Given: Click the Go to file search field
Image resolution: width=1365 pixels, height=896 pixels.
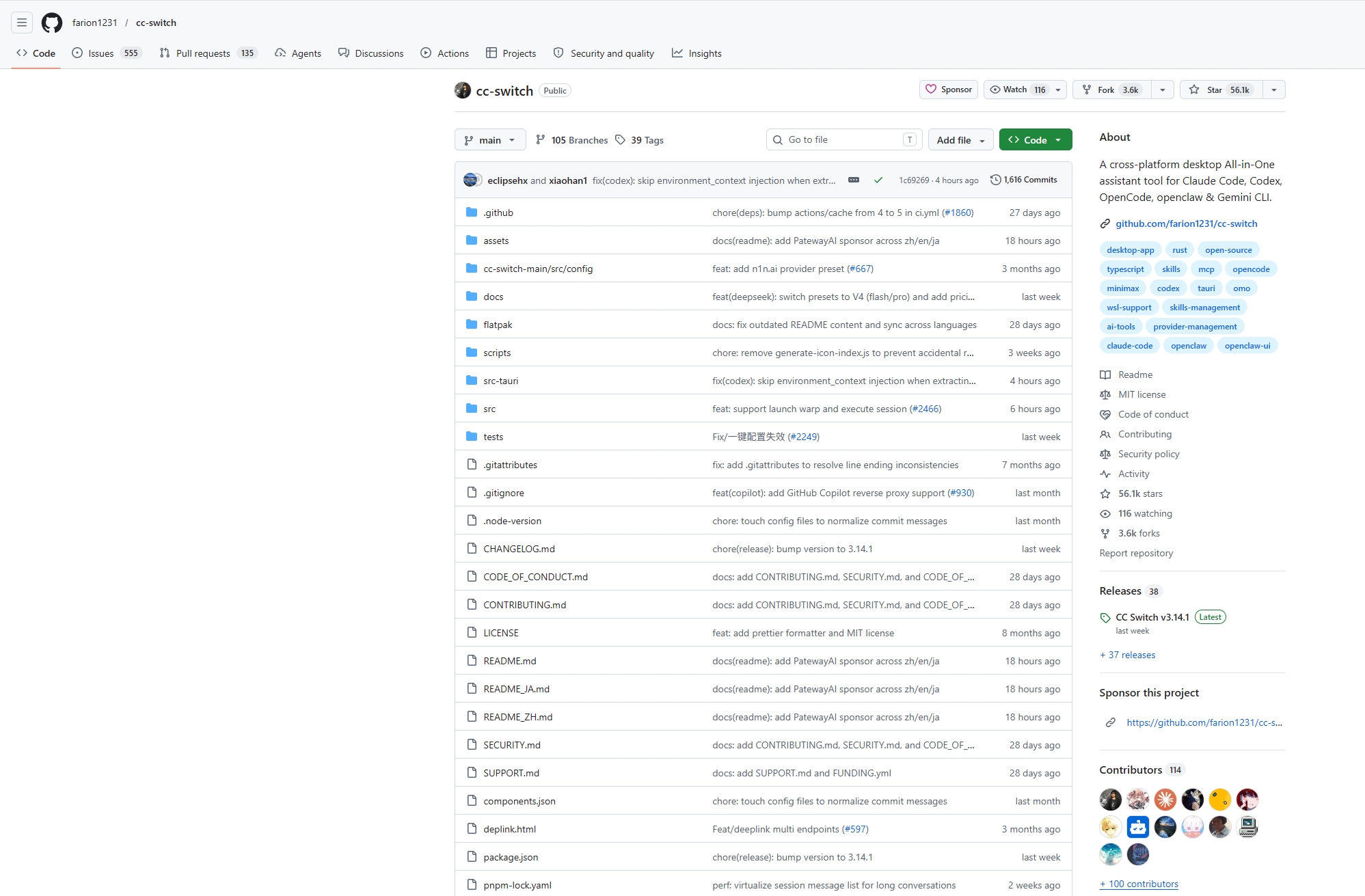Looking at the screenshot, I should click(844, 139).
